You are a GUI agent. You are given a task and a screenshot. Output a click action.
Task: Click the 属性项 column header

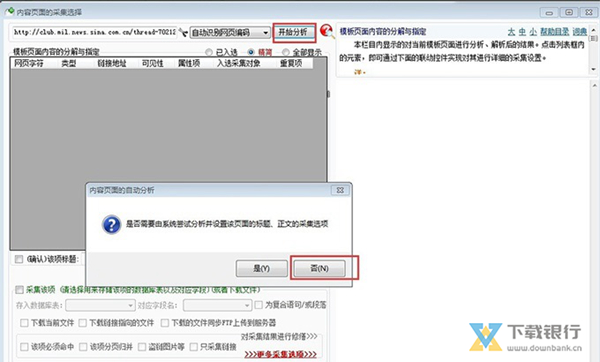(189, 64)
